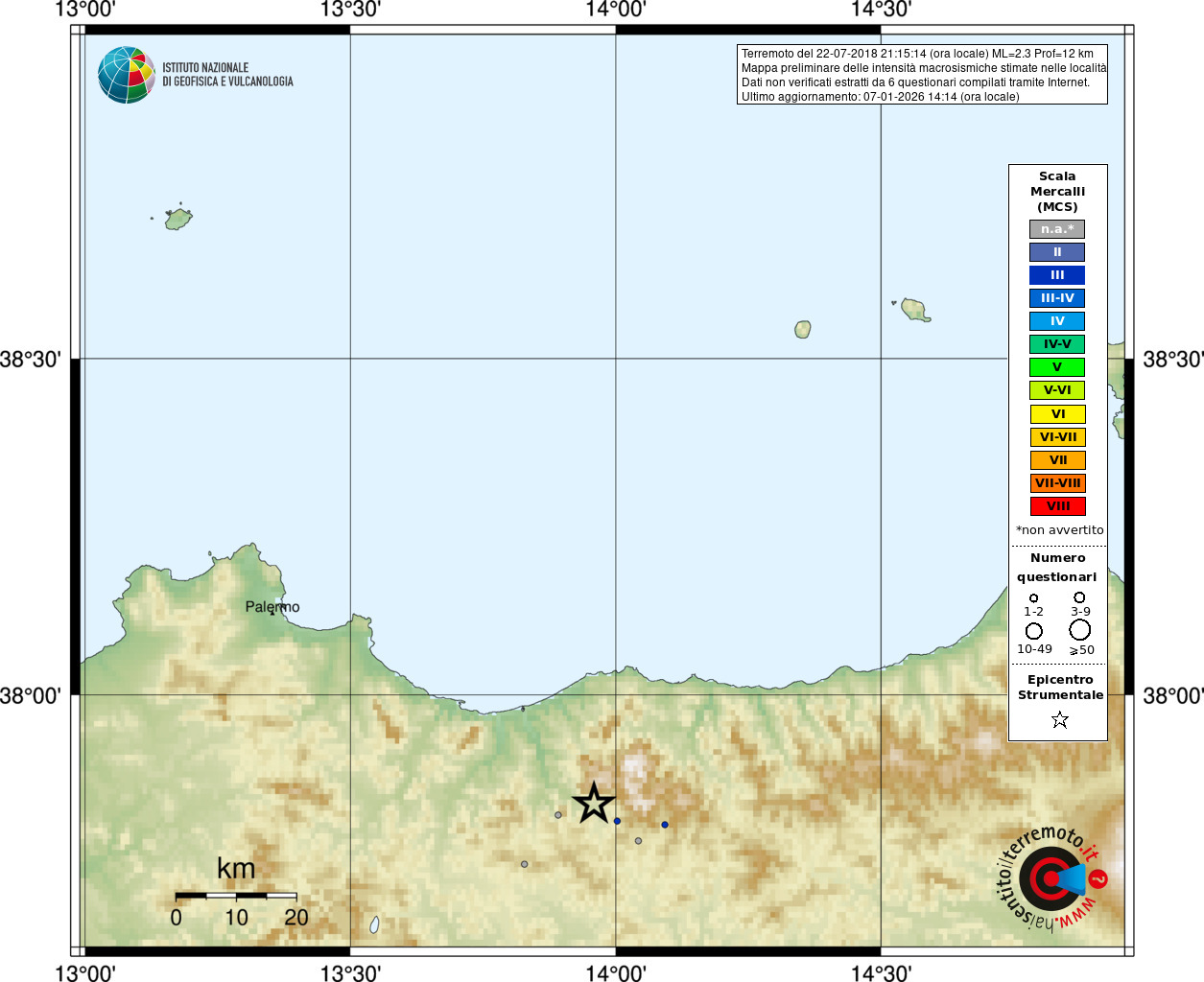Click the n.a. gray legend swatch
The image size is (1204, 982).
(1057, 229)
